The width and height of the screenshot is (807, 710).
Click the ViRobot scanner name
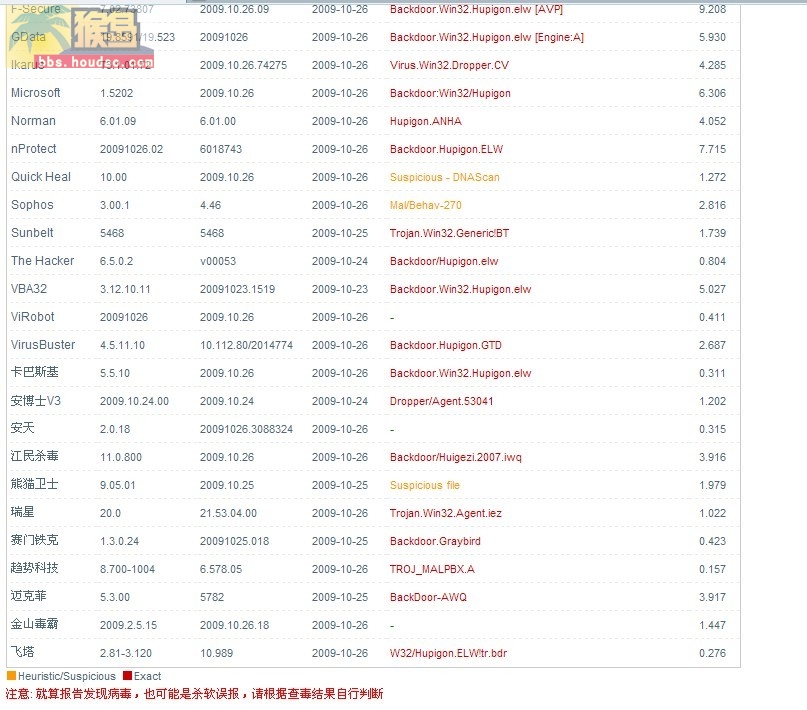32,316
